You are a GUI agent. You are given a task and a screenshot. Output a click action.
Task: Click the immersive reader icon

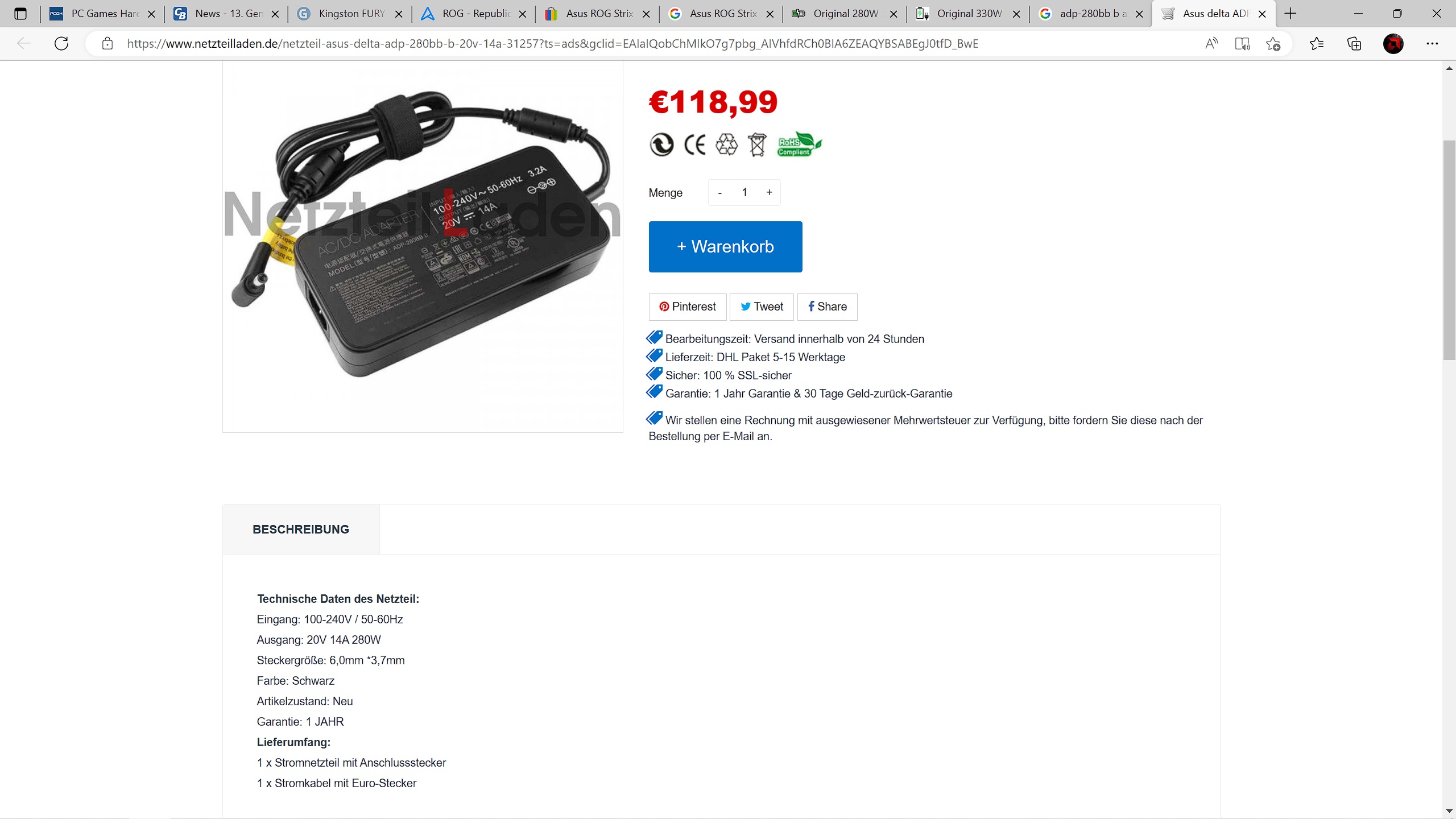pyautogui.click(x=1242, y=43)
